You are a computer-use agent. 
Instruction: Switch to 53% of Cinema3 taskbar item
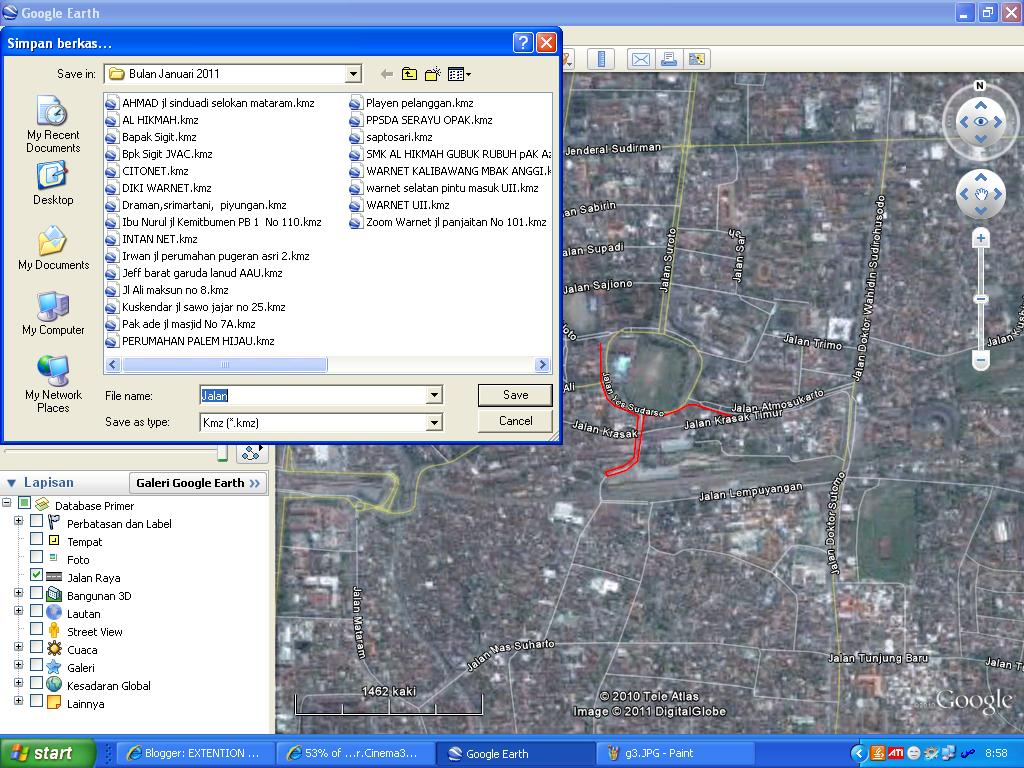coord(353,753)
